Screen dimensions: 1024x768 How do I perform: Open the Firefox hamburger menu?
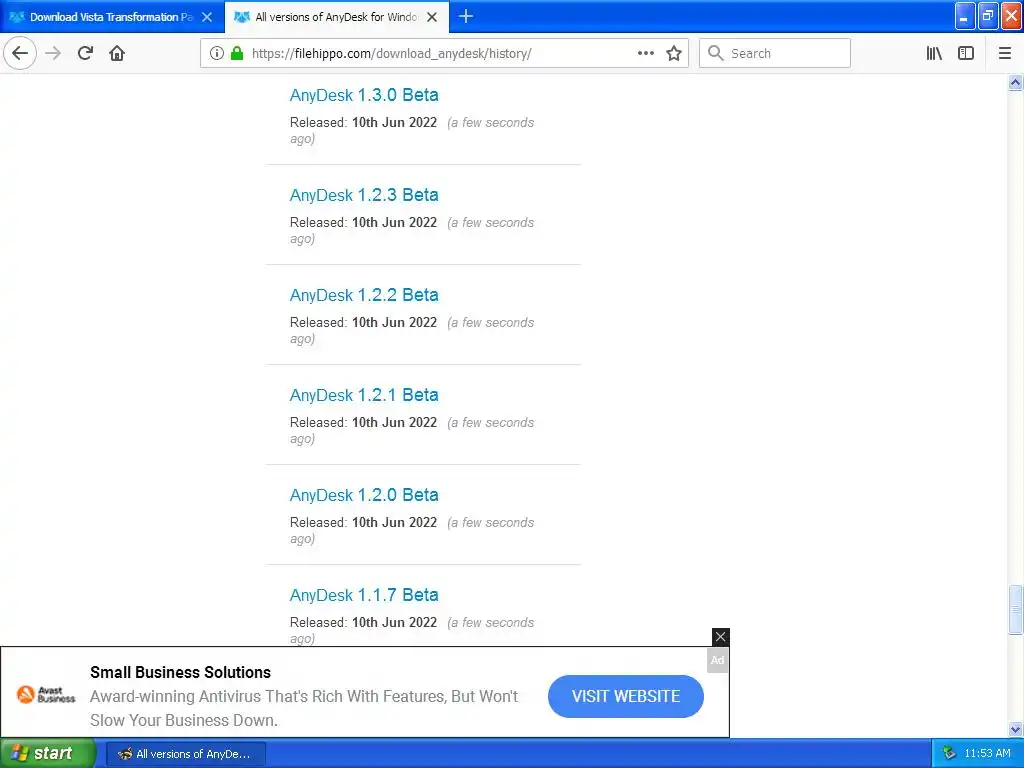pyautogui.click(x=1005, y=53)
